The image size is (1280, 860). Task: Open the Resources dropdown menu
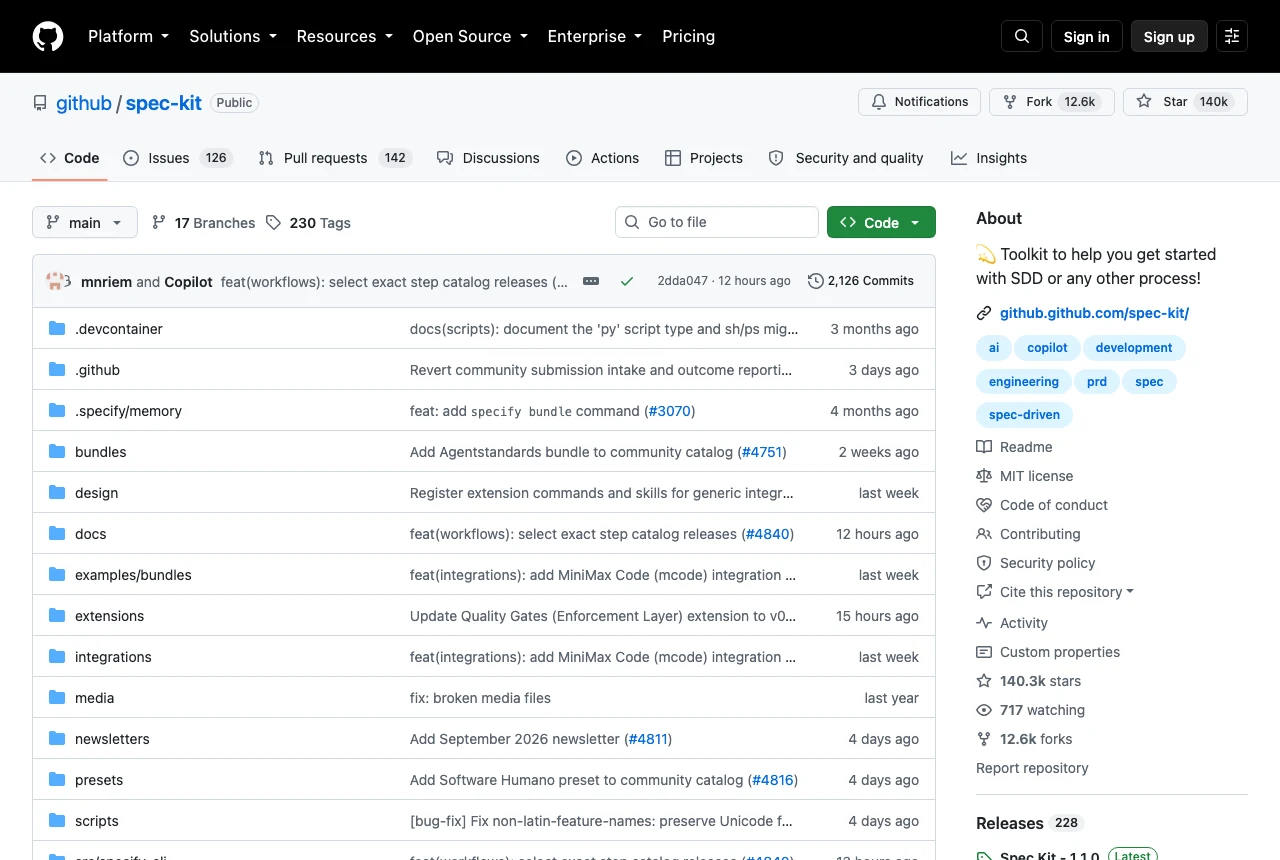344,36
